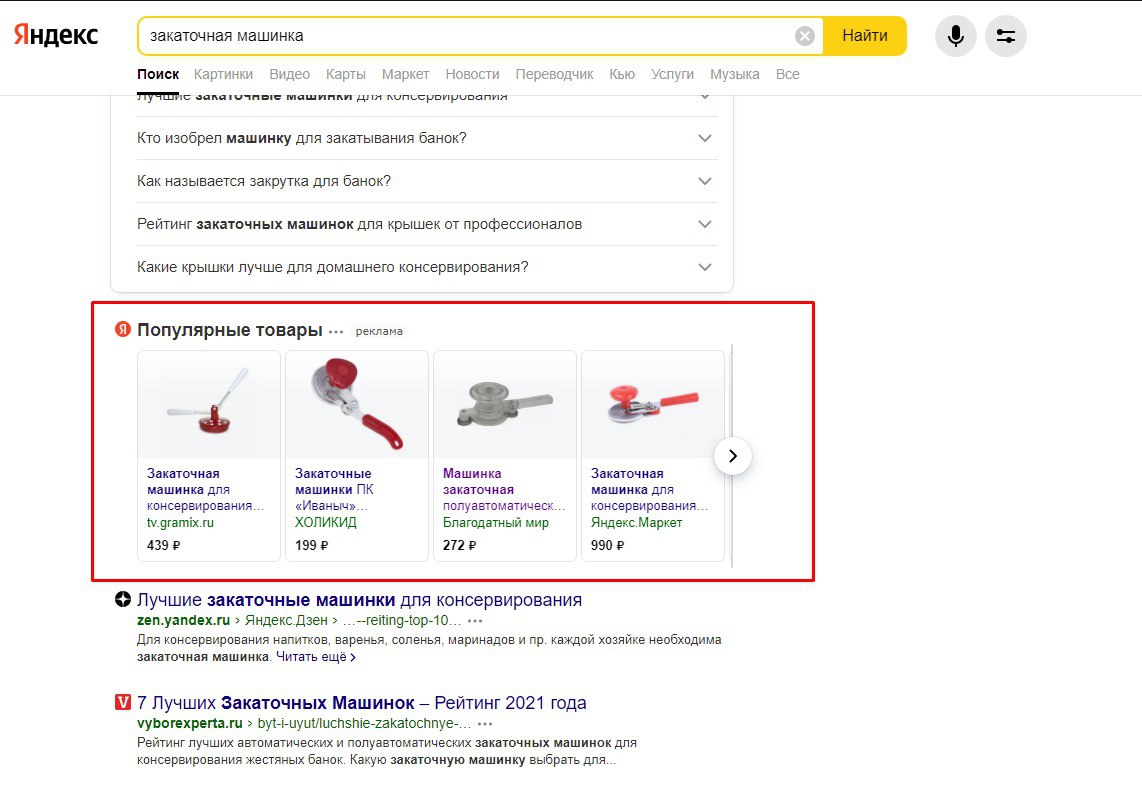This screenshot has height=797, width=1142.
Task: Click the tv.gramix.ru shop name
Action: (x=181, y=522)
